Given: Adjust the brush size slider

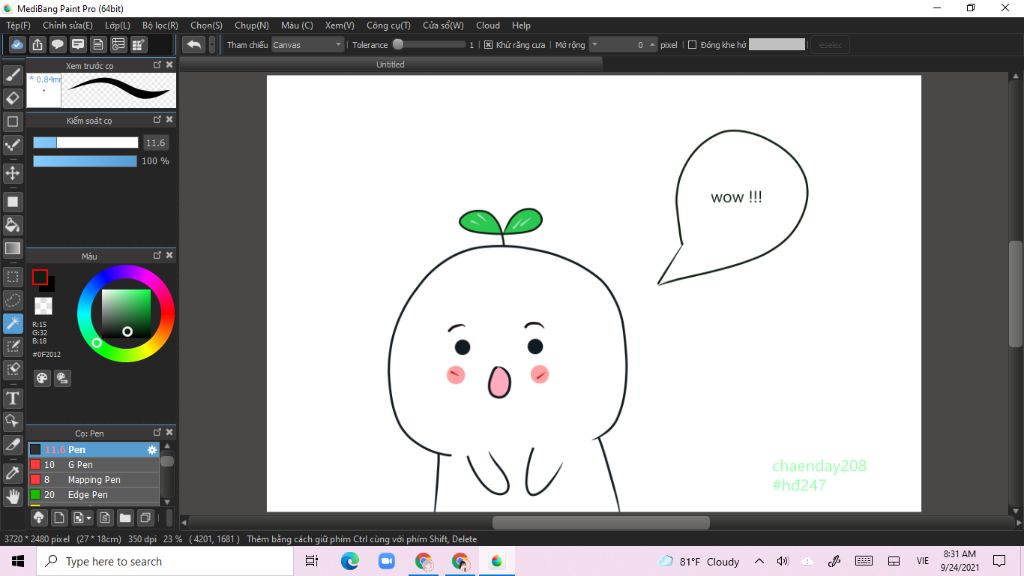Looking at the screenshot, I should 86,142.
